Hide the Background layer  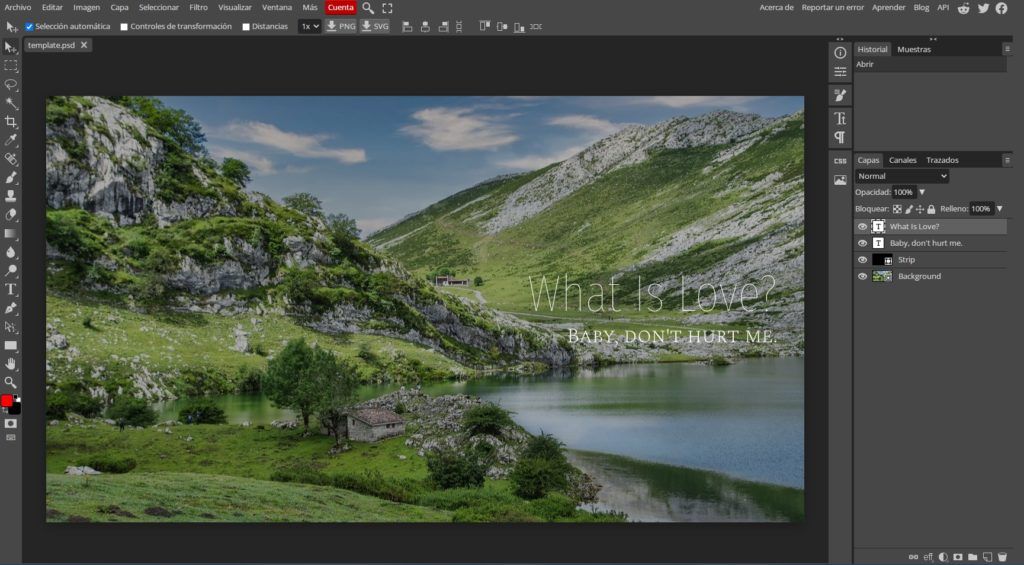point(862,276)
